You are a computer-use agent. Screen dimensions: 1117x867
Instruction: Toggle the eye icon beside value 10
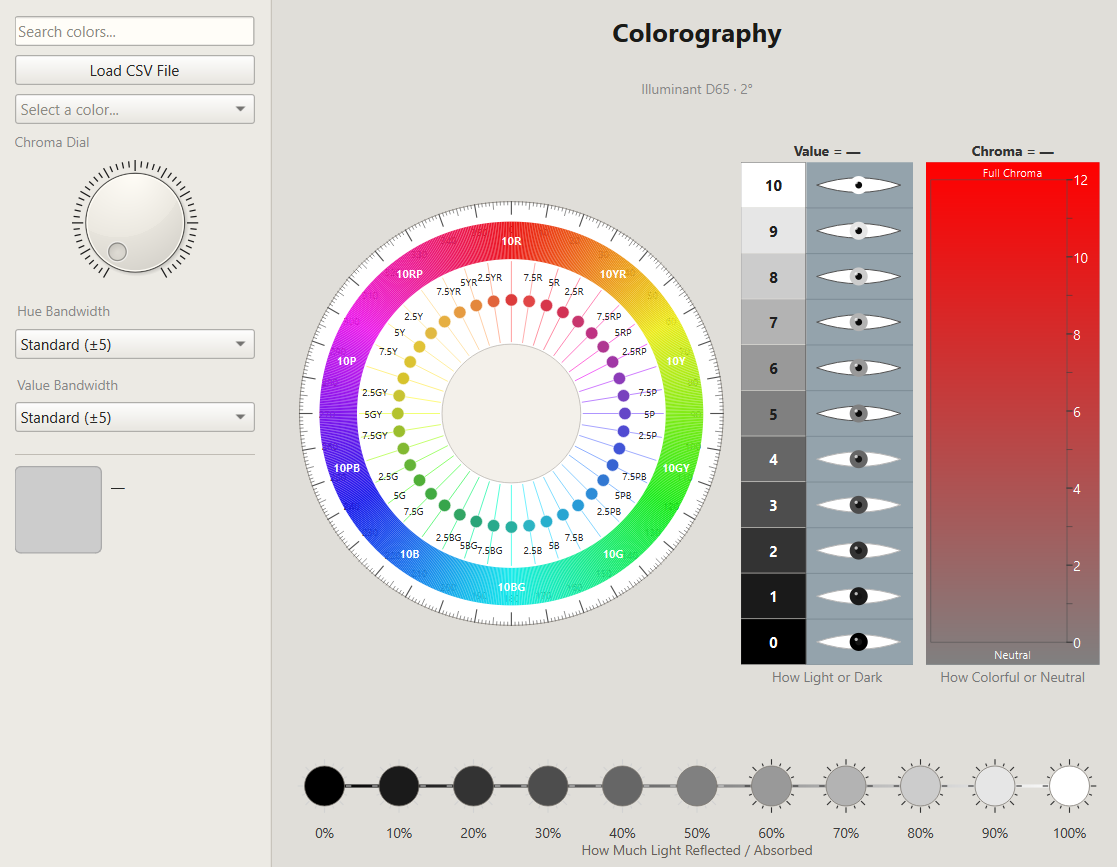point(858,185)
